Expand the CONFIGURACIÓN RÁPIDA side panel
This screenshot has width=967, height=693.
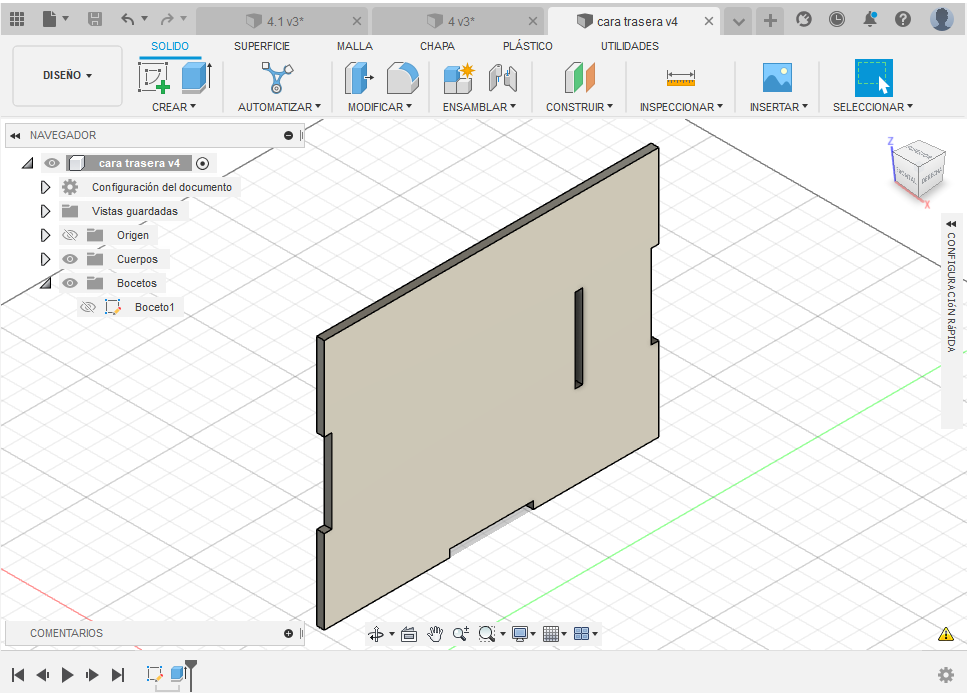[x=951, y=224]
